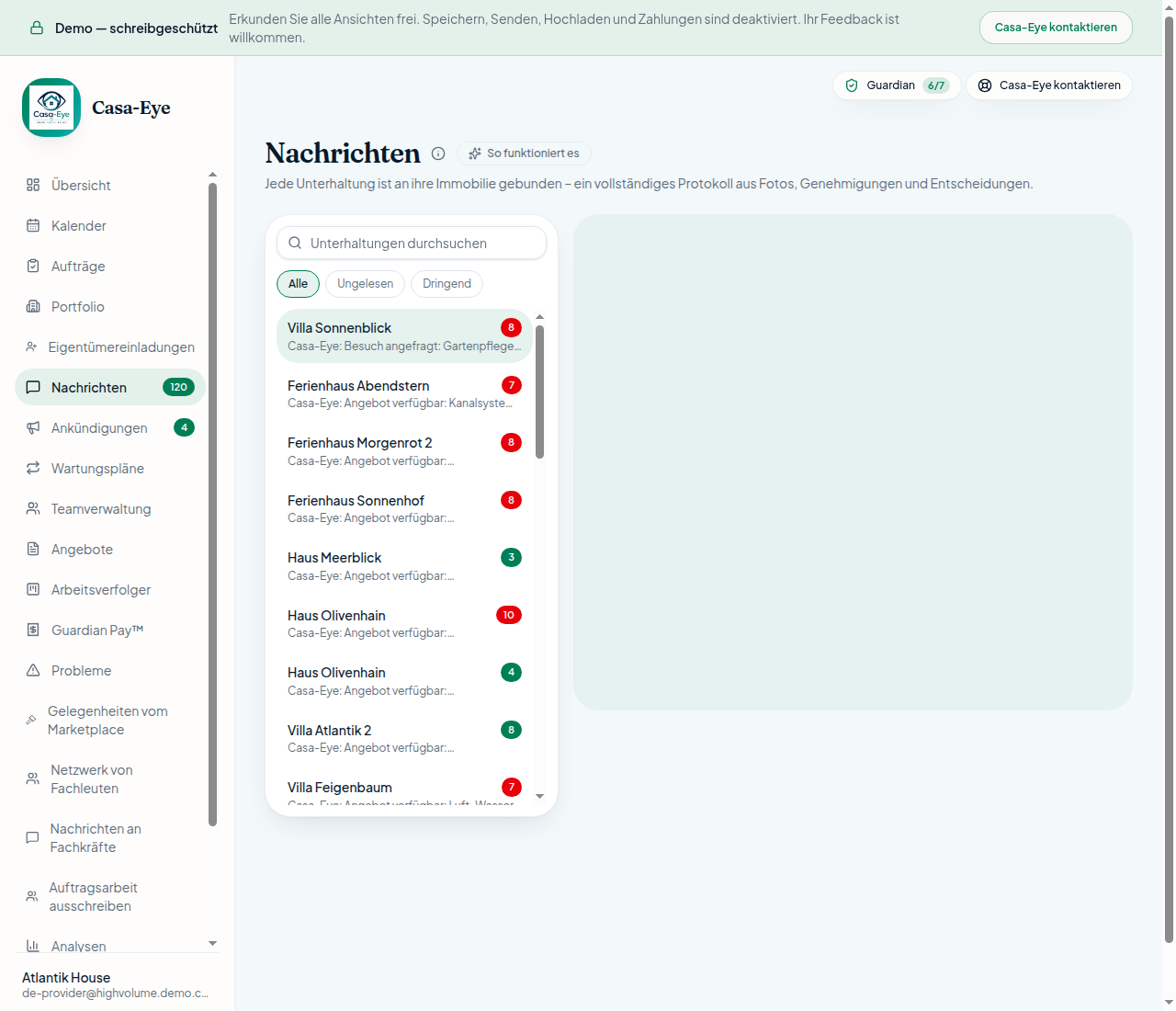Open Haus Olivenhain conversation with 10 unread
Screen dimensions: 1176x1011
404,623
